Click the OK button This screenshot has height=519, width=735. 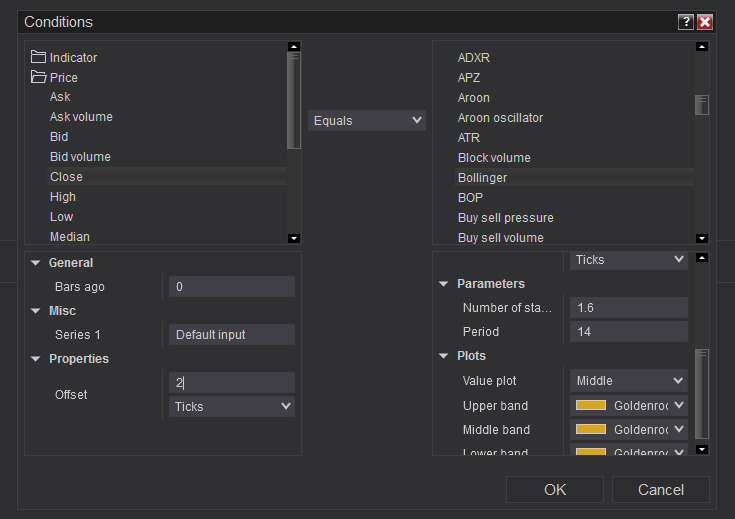pyautogui.click(x=555, y=489)
